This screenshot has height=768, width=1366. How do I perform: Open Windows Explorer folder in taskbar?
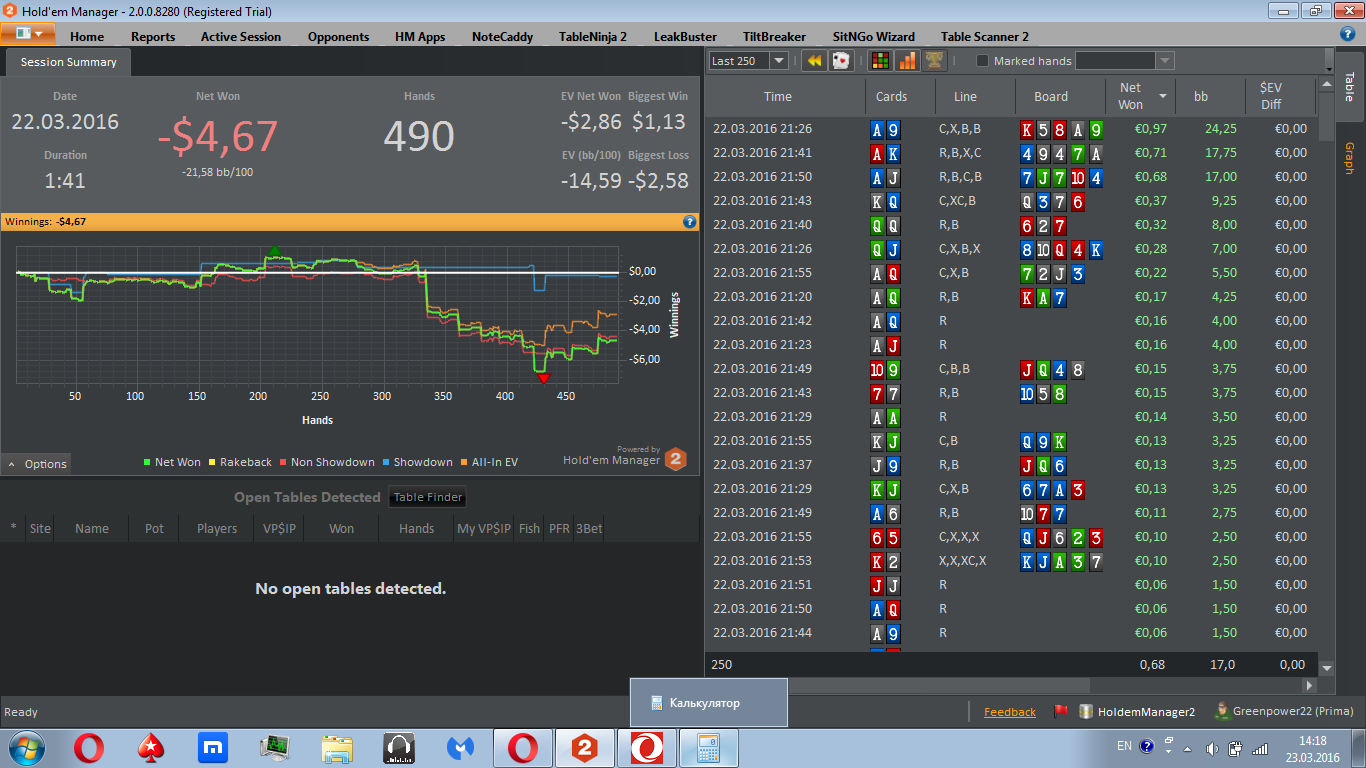click(337, 747)
